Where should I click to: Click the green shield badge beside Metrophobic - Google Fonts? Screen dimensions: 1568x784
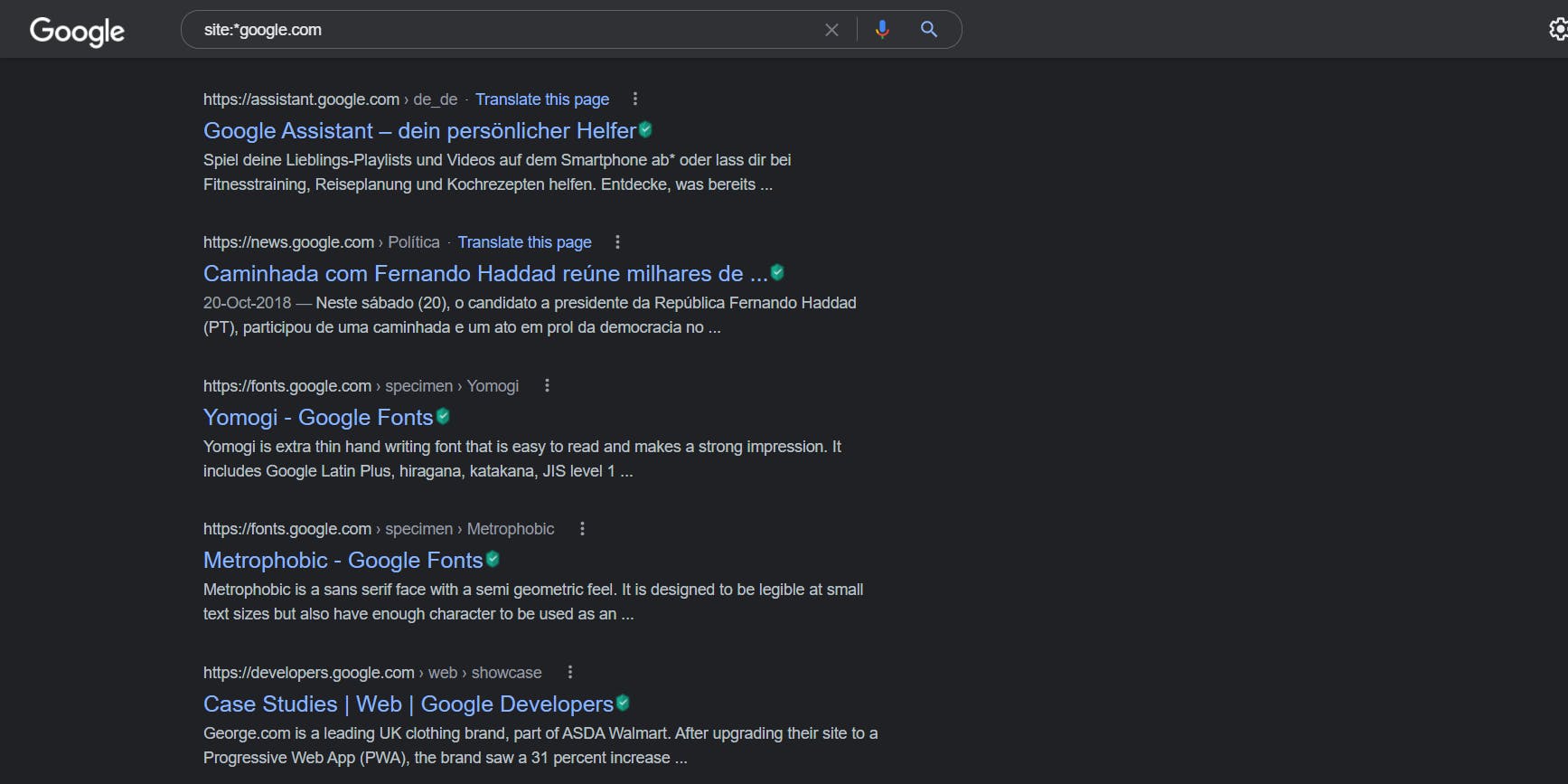tap(493, 559)
